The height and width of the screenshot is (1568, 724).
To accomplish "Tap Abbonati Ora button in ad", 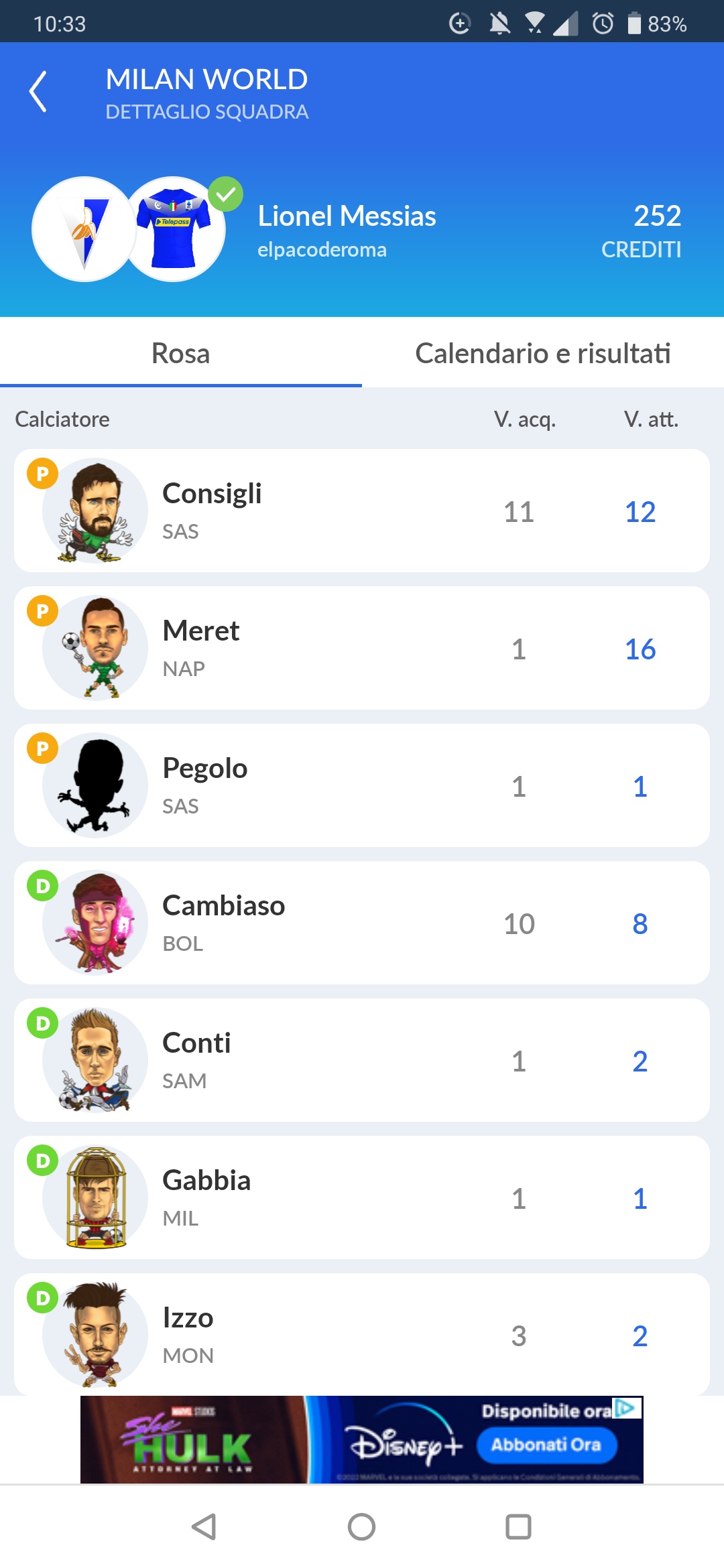I will tap(546, 1445).
